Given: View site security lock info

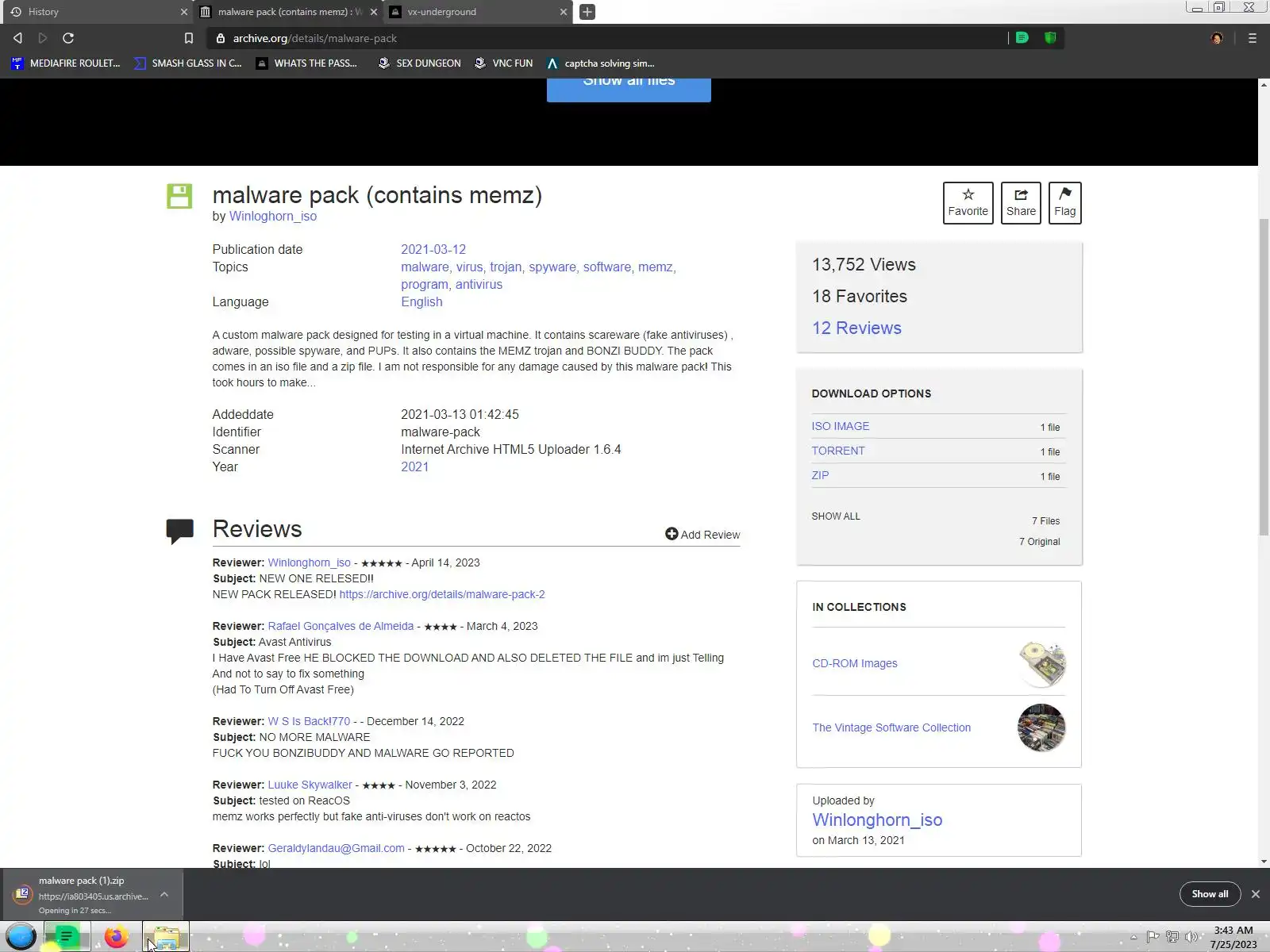Looking at the screenshot, I should [221, 38].
